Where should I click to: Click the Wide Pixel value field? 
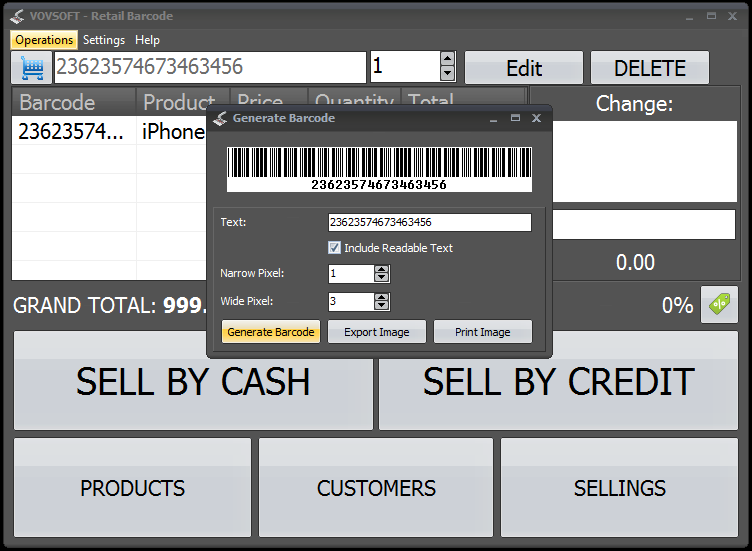(x=351, y=302)
